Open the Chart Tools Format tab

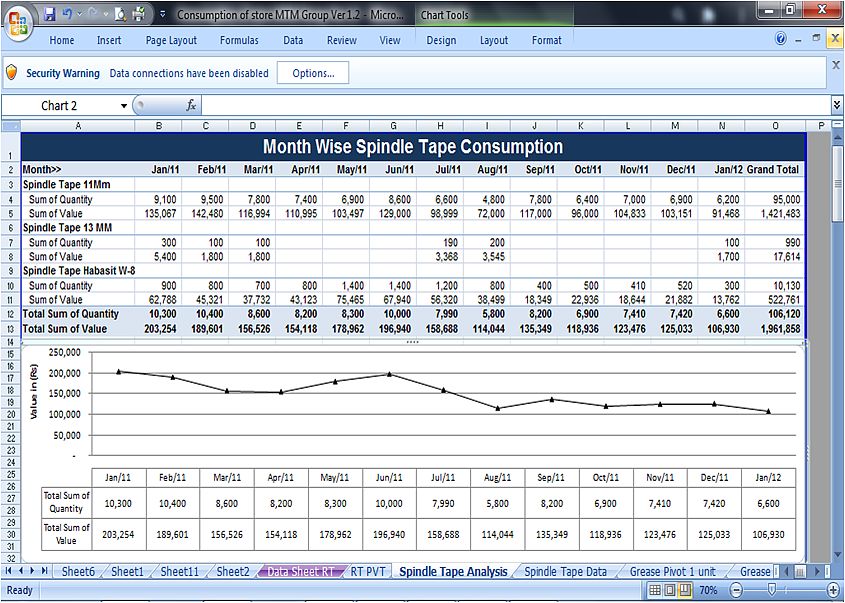point(546,40)
